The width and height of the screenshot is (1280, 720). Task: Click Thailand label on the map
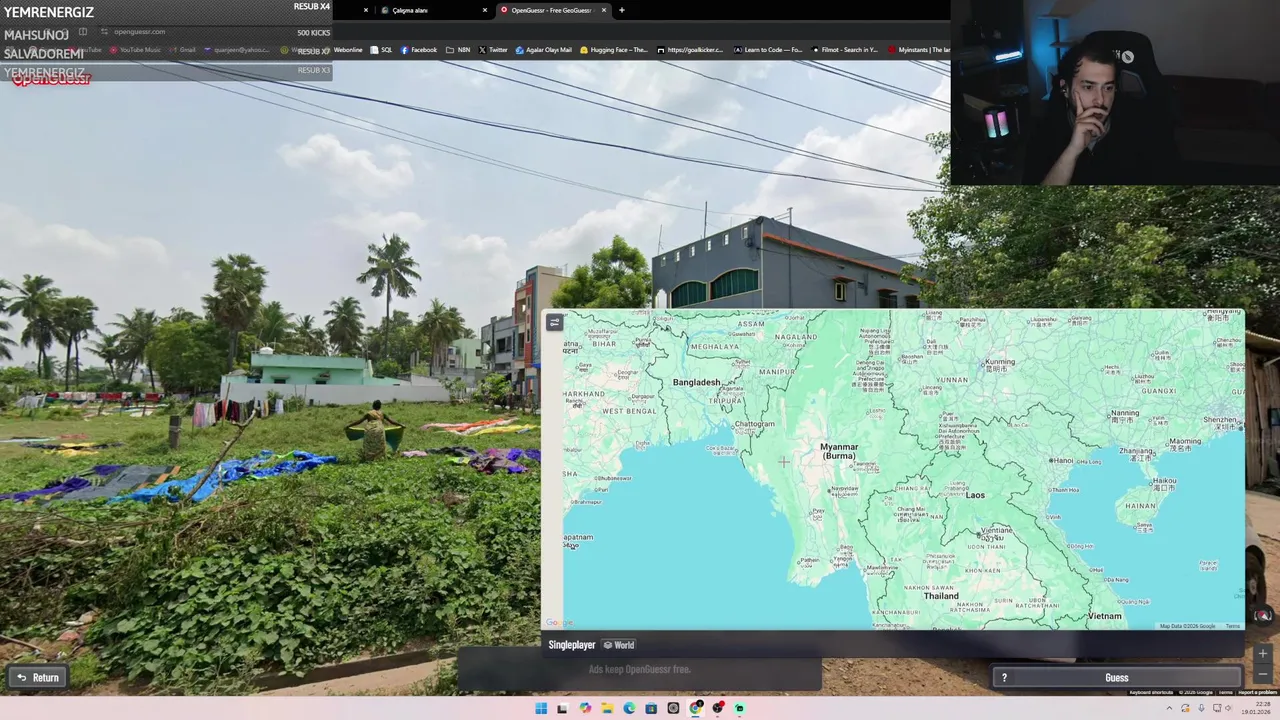(x=940, y=596)
